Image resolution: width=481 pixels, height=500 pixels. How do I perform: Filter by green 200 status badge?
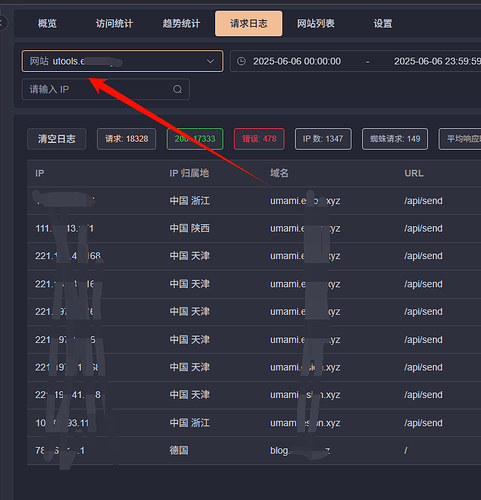click(195, 139)
